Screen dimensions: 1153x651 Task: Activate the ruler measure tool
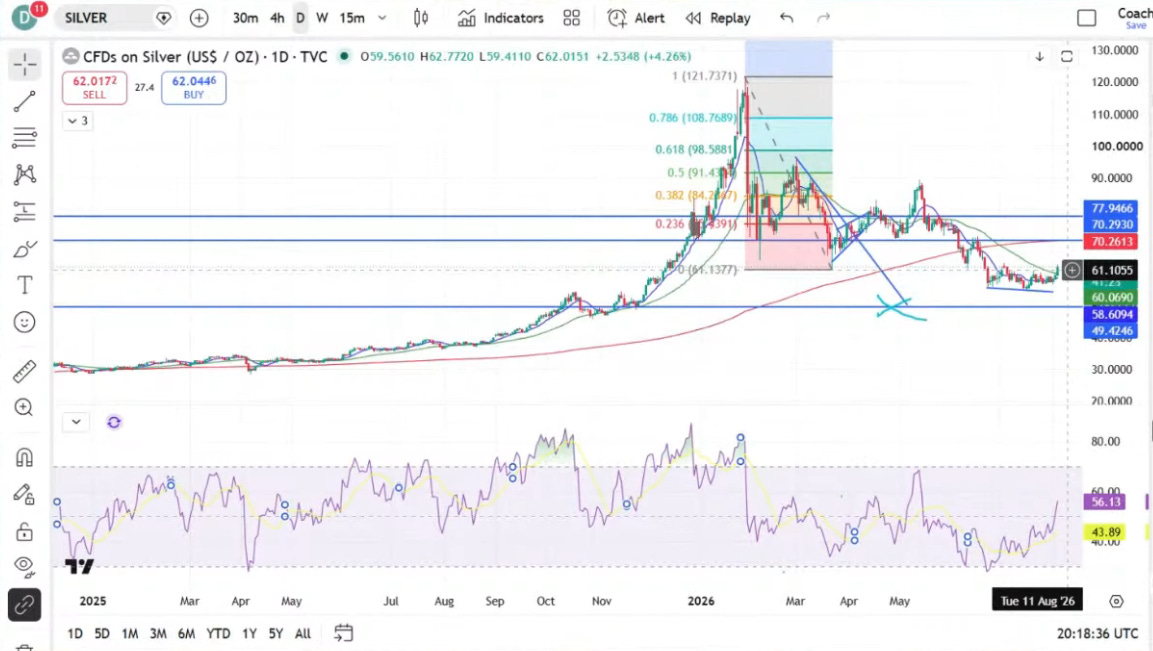[24, 371]
